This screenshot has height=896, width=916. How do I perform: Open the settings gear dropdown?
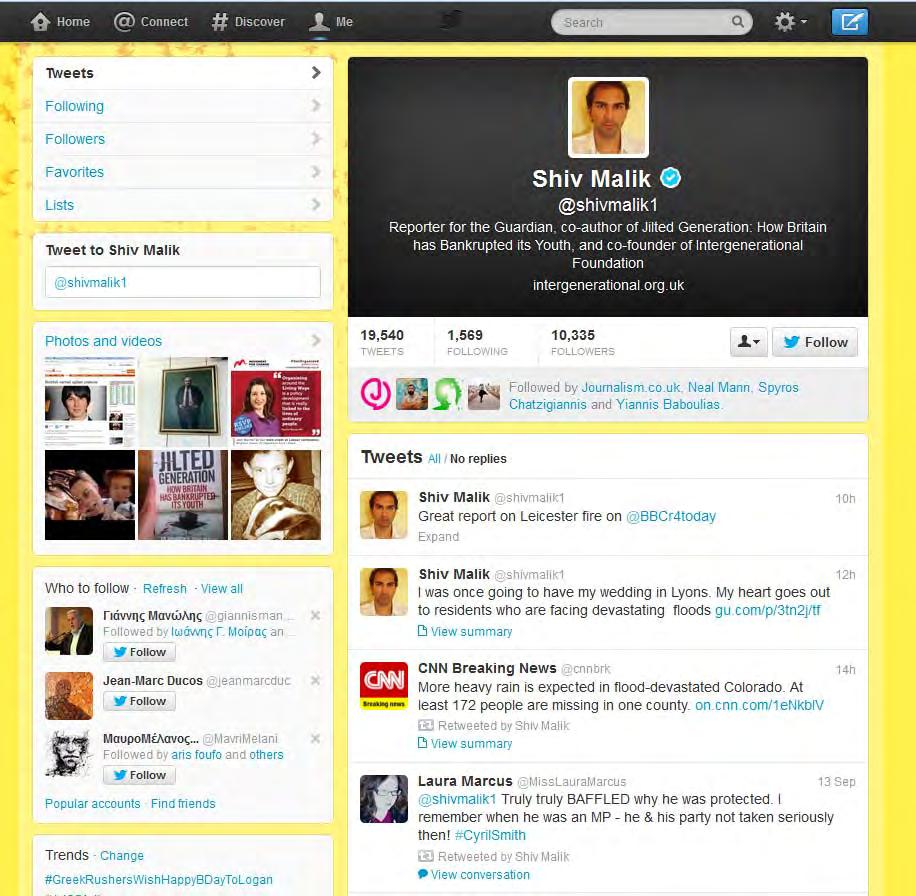pyautogui.click(x=790, y=22)
